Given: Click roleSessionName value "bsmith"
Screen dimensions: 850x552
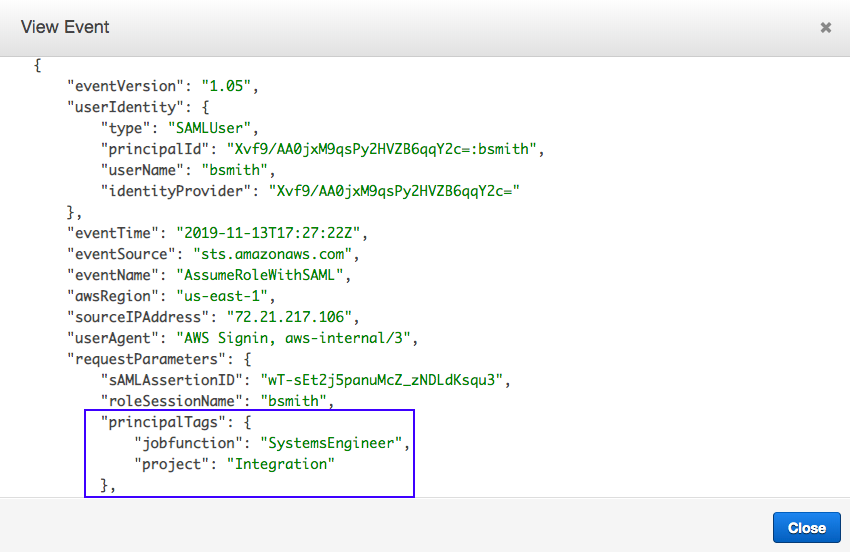Looking at the screenshot, I should click(x=293, y=401).
